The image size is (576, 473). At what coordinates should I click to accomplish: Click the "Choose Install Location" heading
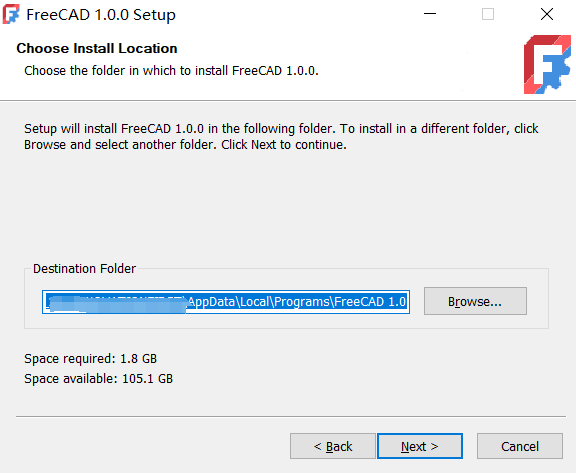(x=97, y=48)
